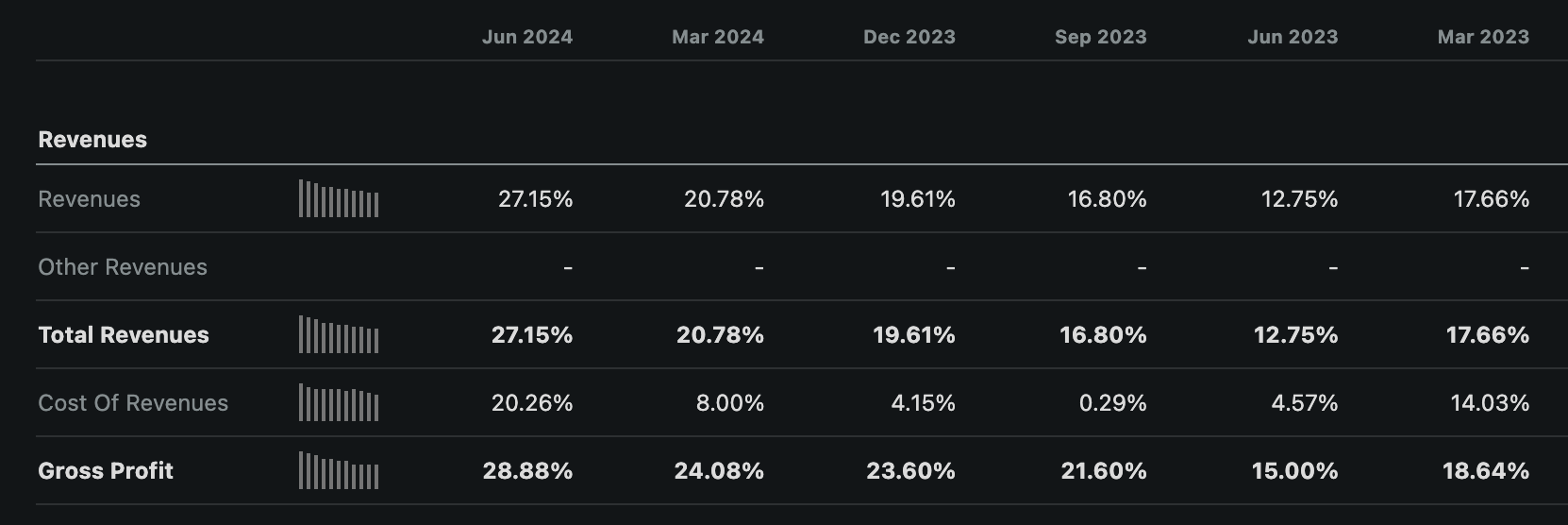Select the 0.29% Cost Of Revenues cell
This screenshot has height=525, width=1568.
(x=1112, y=403)
